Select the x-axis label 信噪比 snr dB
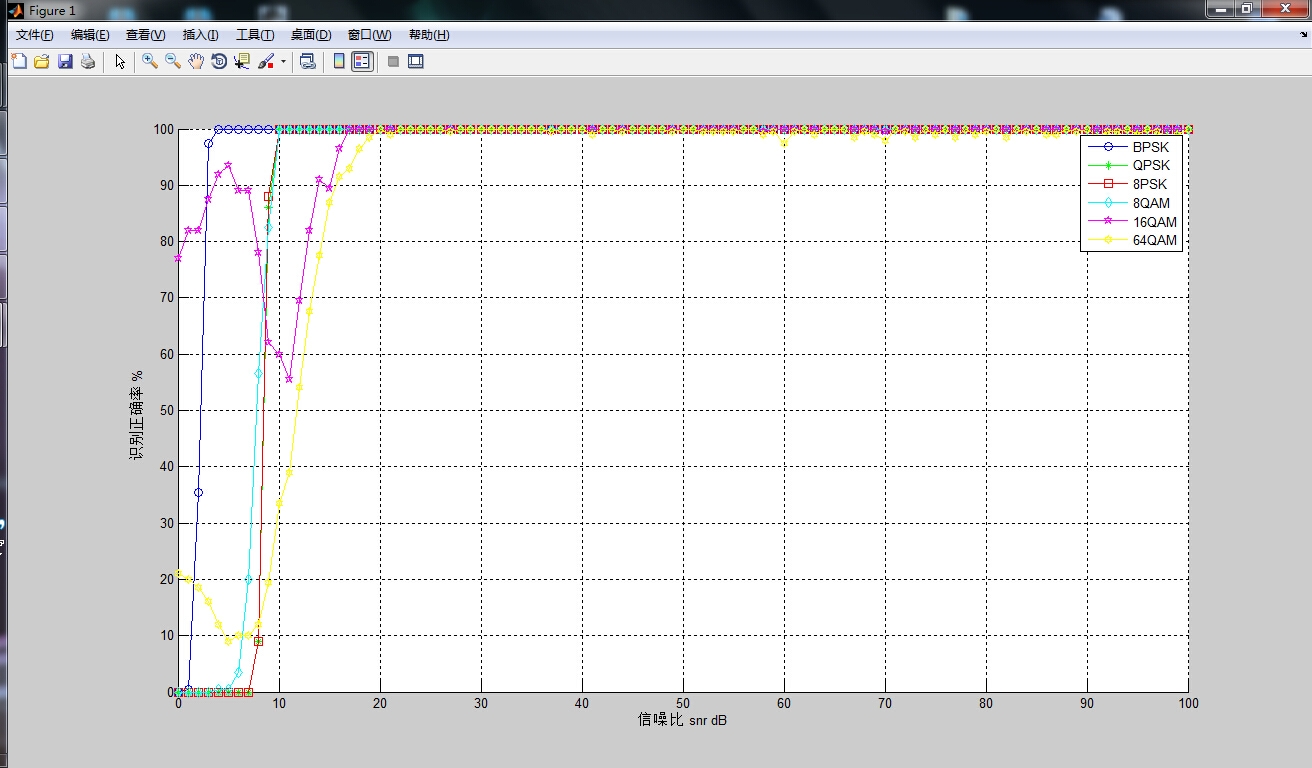1312x768 pixels. pos(683,719)
